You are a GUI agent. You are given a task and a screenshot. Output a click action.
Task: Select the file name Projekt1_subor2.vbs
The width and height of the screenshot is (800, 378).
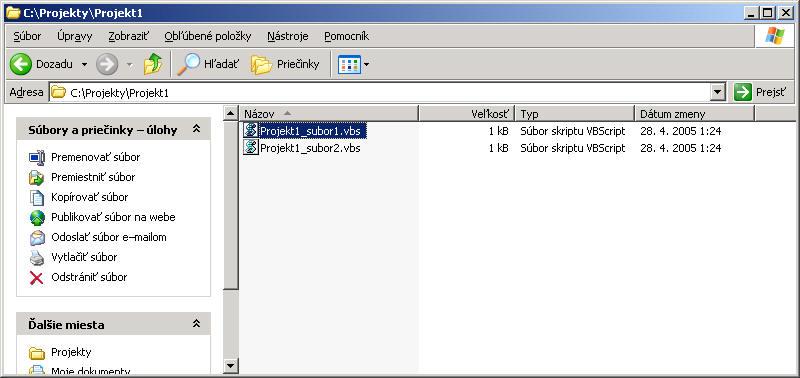coord(310,148)
